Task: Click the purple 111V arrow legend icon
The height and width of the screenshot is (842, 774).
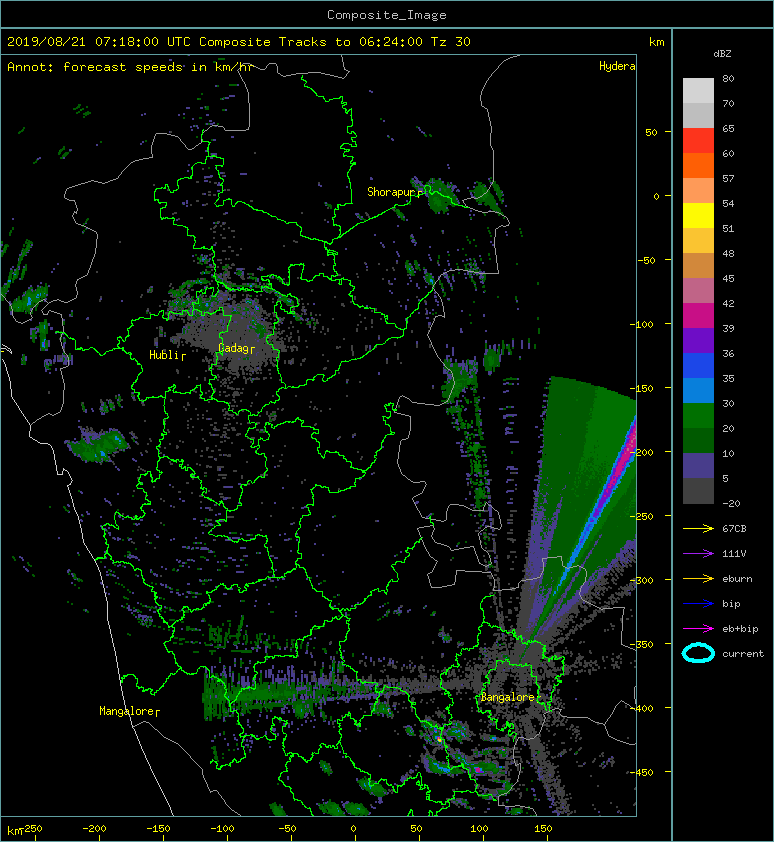Action: coord(698,554)
